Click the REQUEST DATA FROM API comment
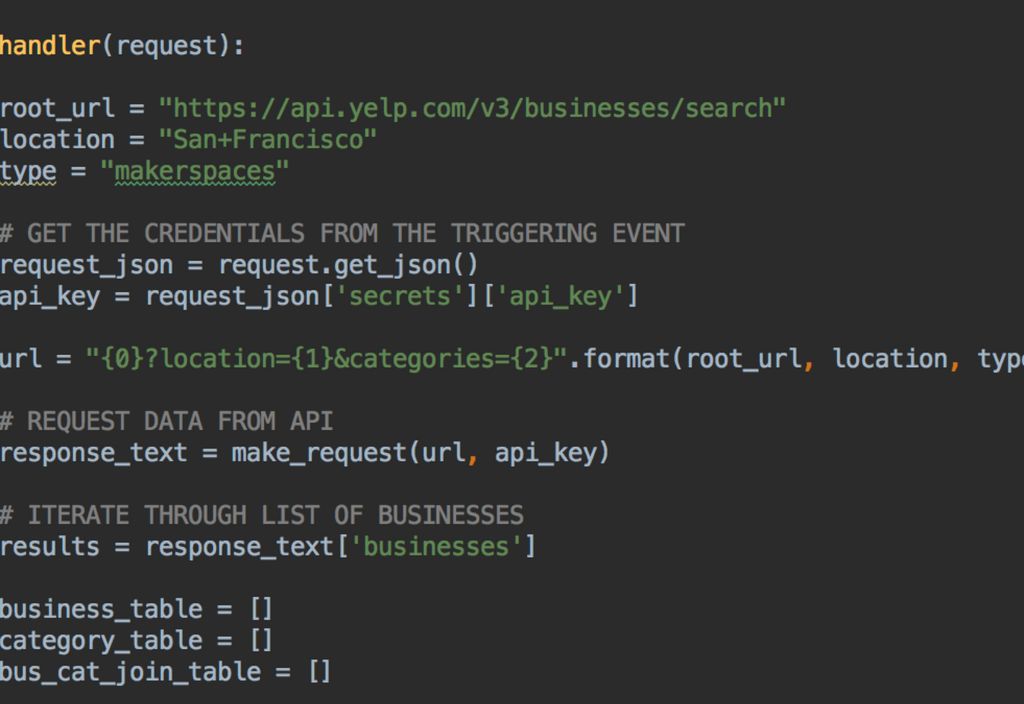Viewport: 1024px width, 704px height. pyautogui.click(x=166, y=421)
